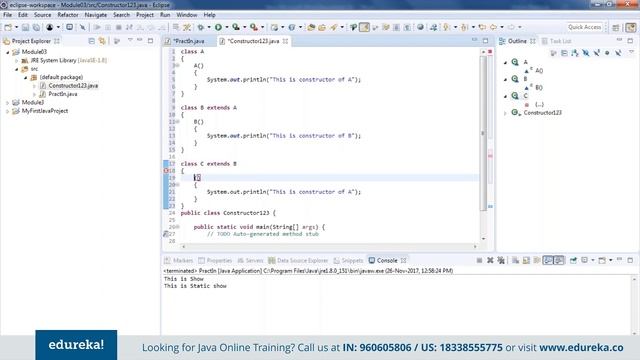The image size is (640, 360).
Task: Open Project Explorer view menu triangle
Action: 130,40
